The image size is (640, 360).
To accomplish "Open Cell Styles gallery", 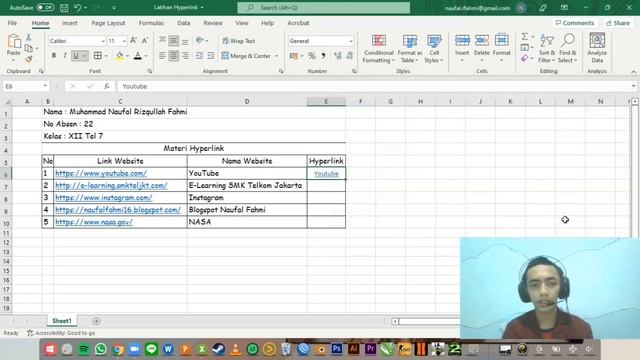I will coord(434,49).
